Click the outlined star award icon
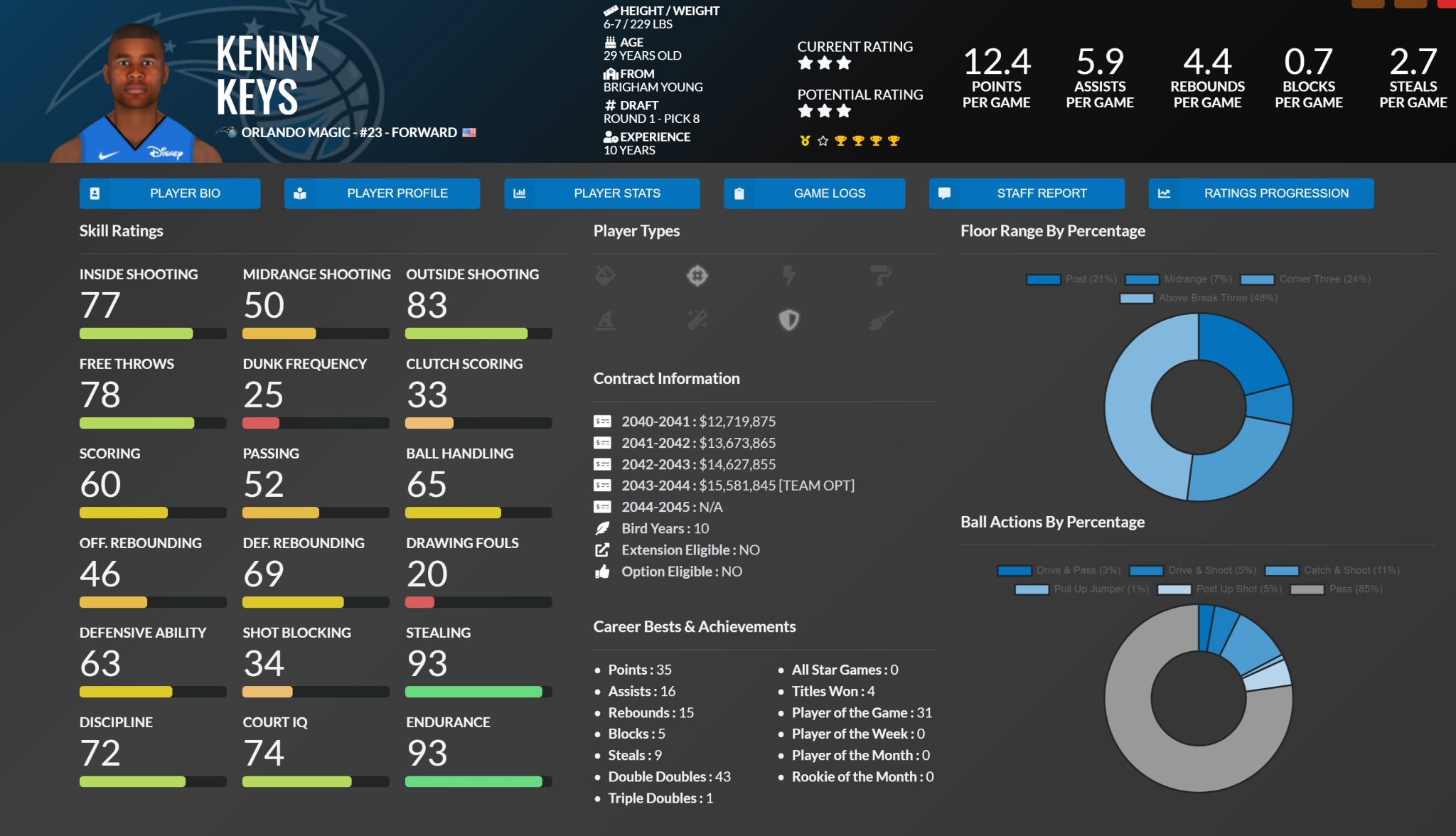The image size is (1456, 836). click(x=823, y=141)
